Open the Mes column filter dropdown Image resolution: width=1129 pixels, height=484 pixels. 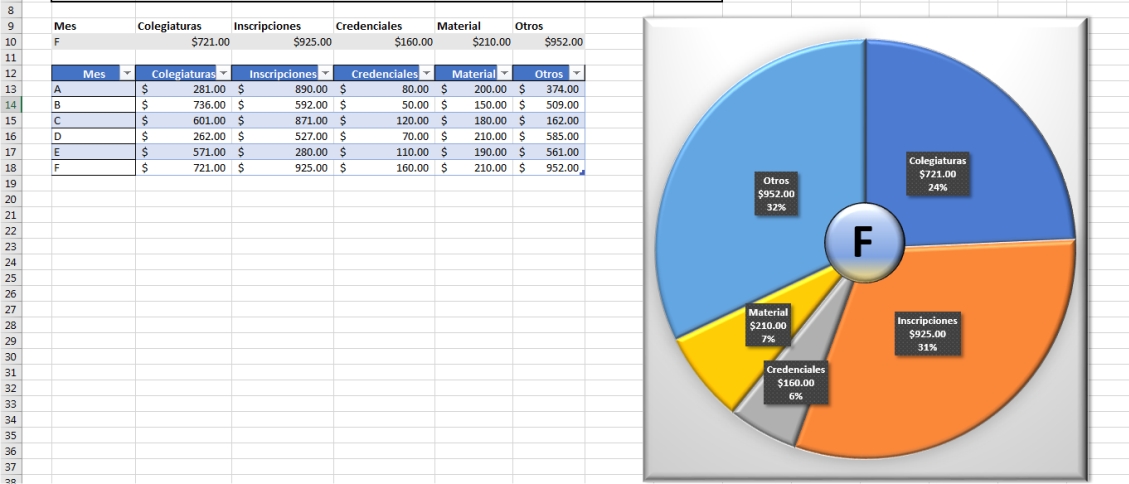126,73
